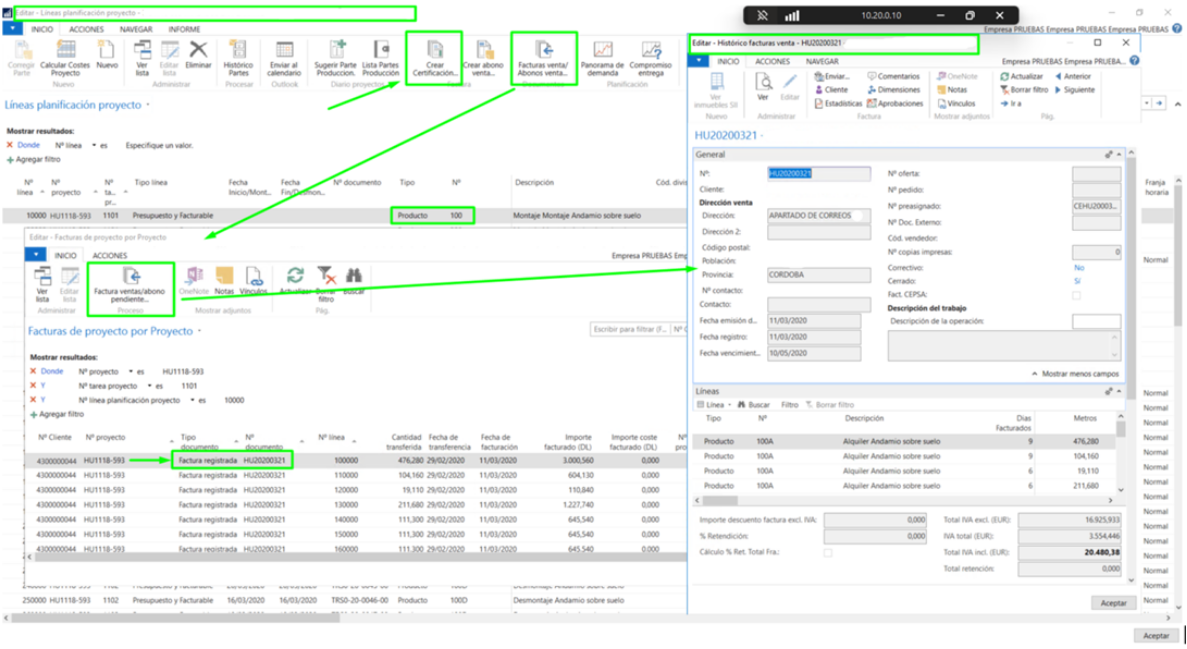
Task: Click the Descripción de la operación field
Action: click(1095, 321)
